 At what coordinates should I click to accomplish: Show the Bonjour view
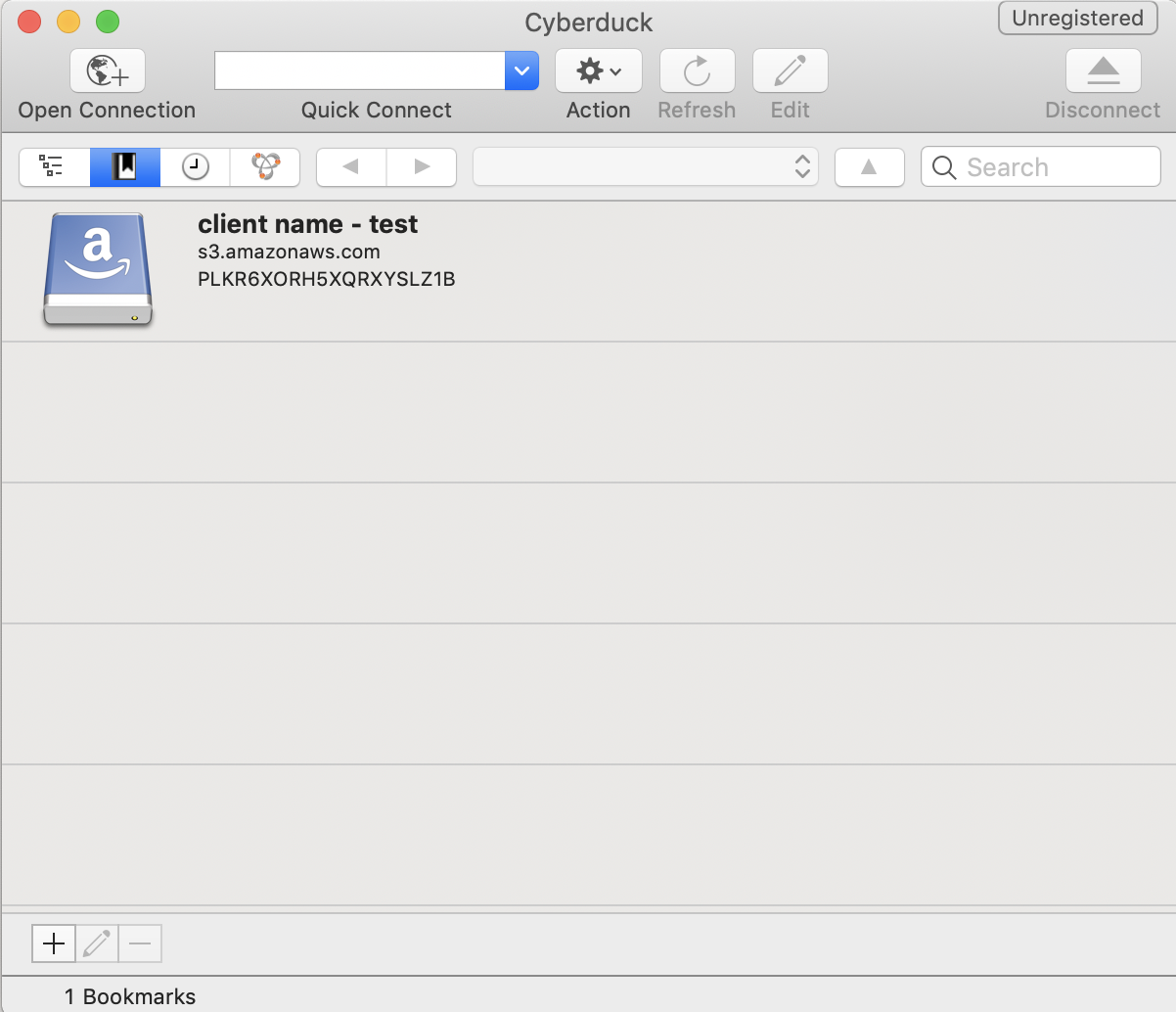pyautogui.click(x=265, y=167)
